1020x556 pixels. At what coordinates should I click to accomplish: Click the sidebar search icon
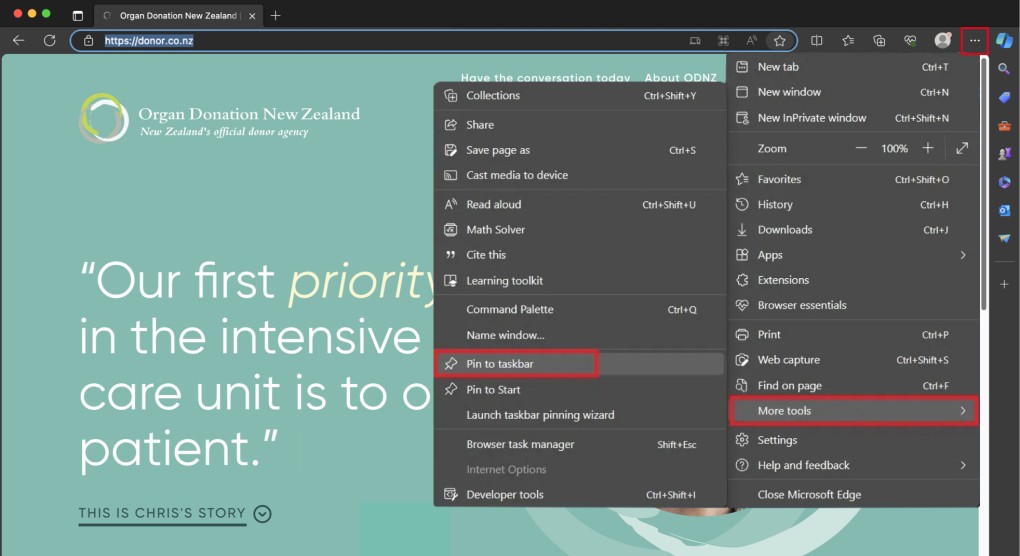1004,69
